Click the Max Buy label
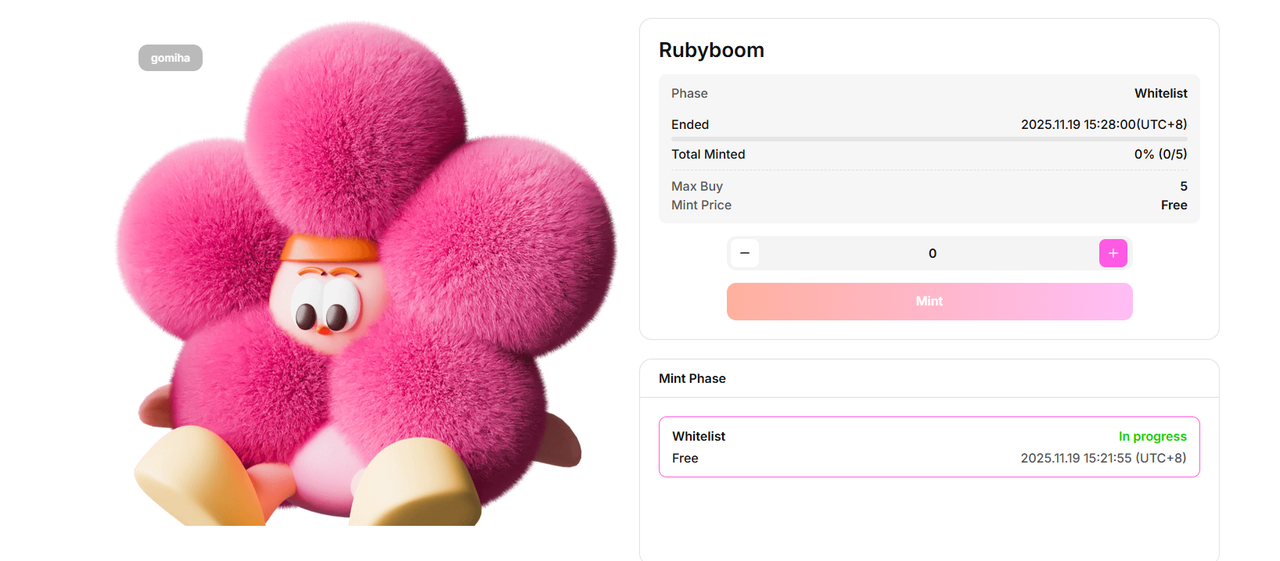The image size is (1280, 561). pos(697,186)
